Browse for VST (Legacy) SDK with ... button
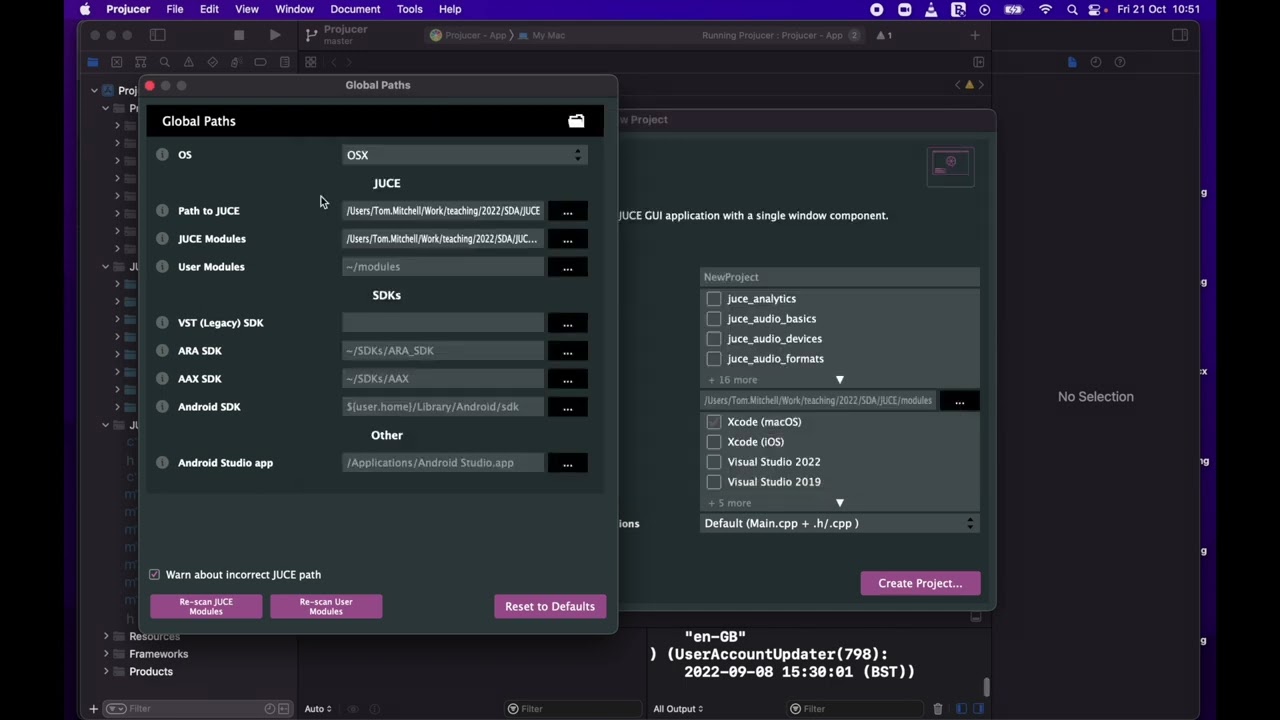This screenshot has width=1280, height=720. pos(567,323)
